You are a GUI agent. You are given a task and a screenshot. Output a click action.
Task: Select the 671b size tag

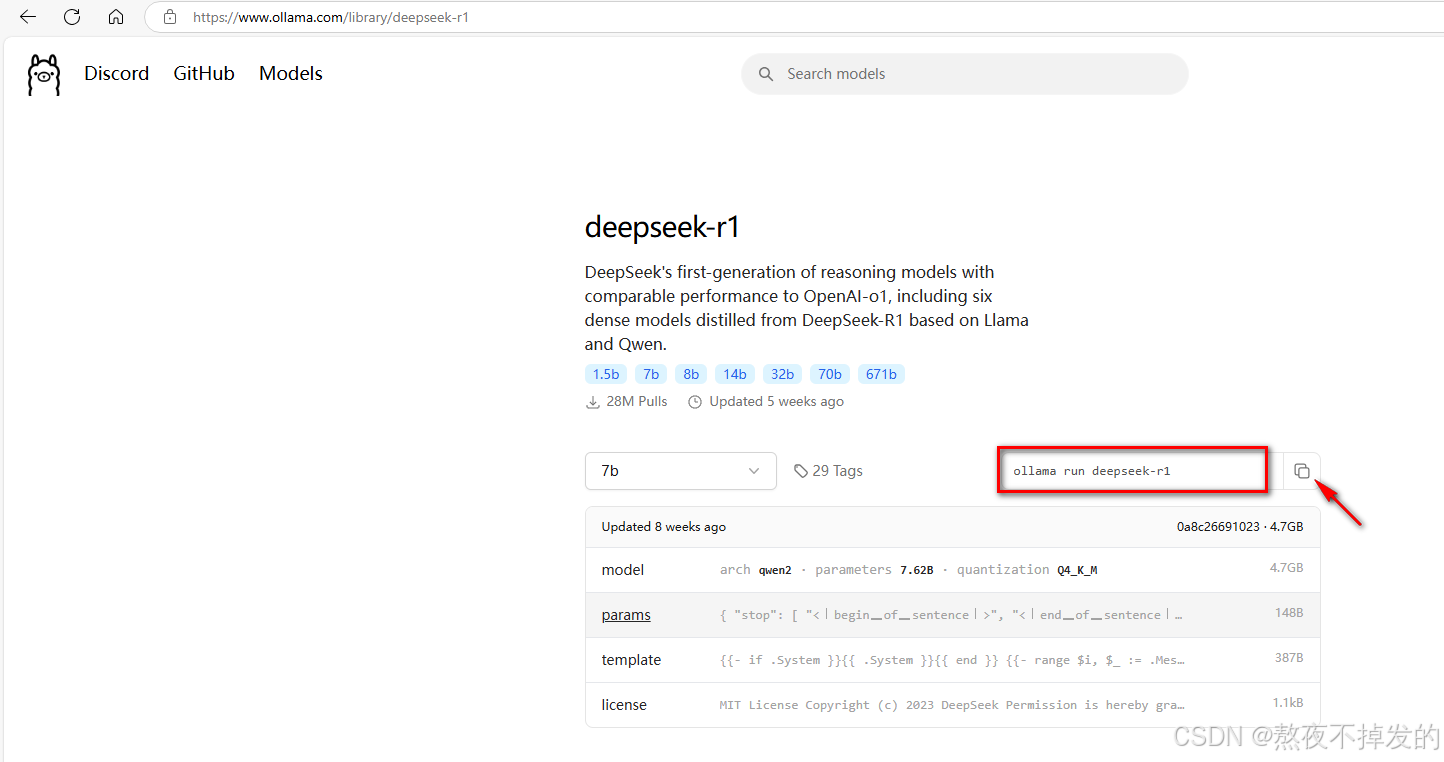coord(881,374)
